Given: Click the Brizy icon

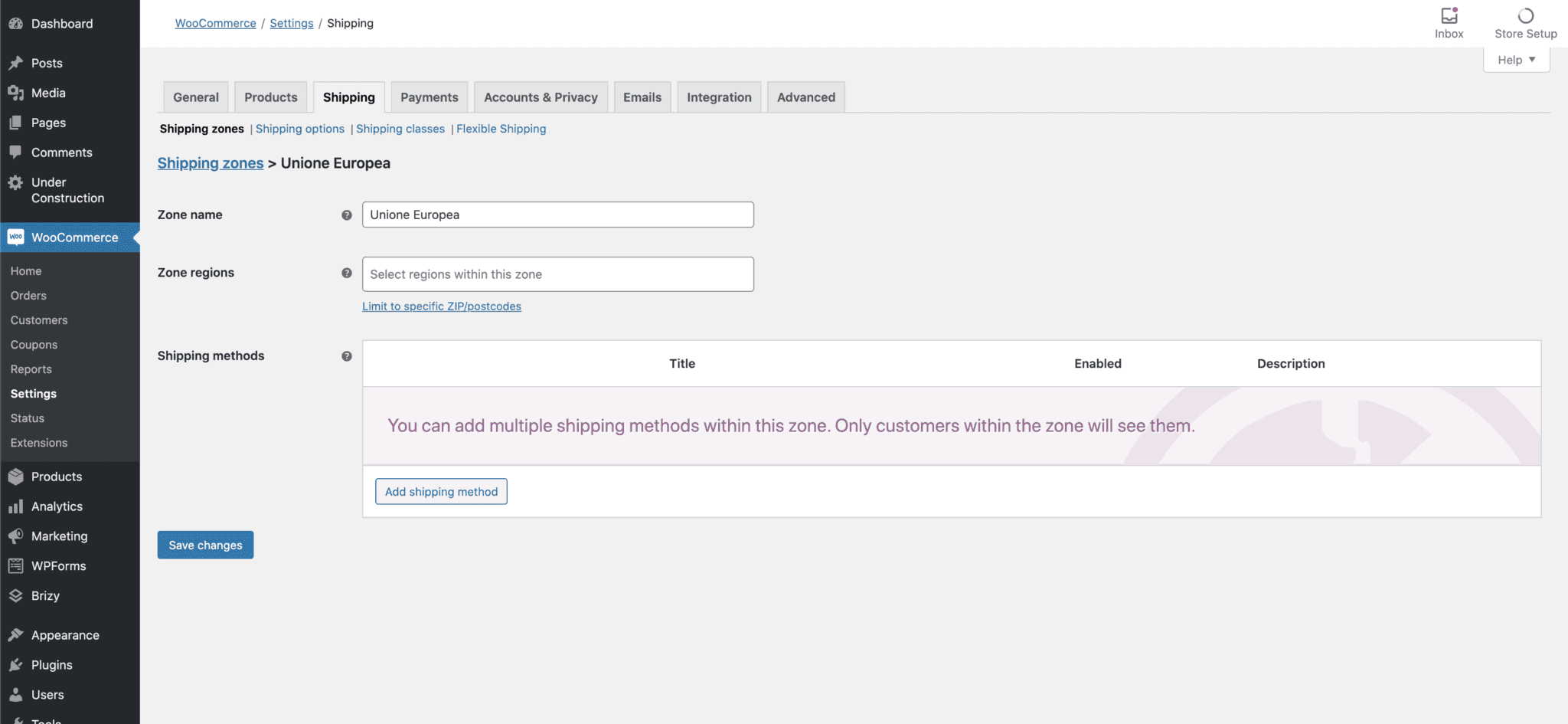Looking at the screenshot, I should tap(15, 596).
